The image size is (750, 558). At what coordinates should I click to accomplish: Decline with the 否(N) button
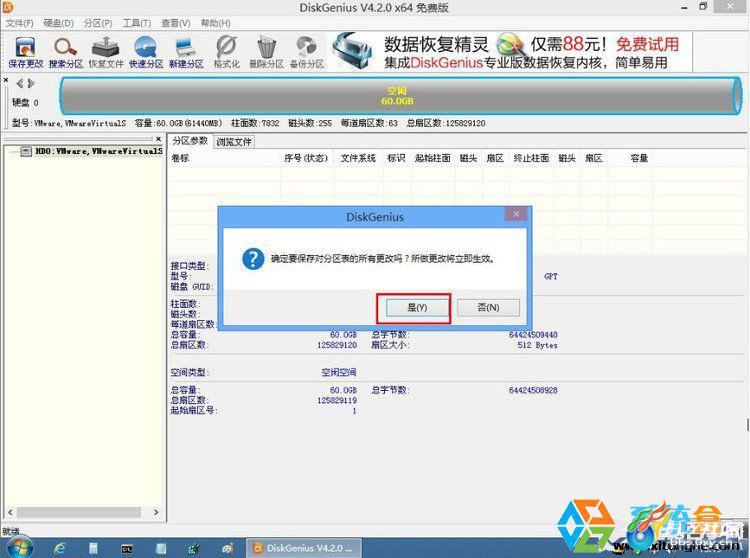488,307
